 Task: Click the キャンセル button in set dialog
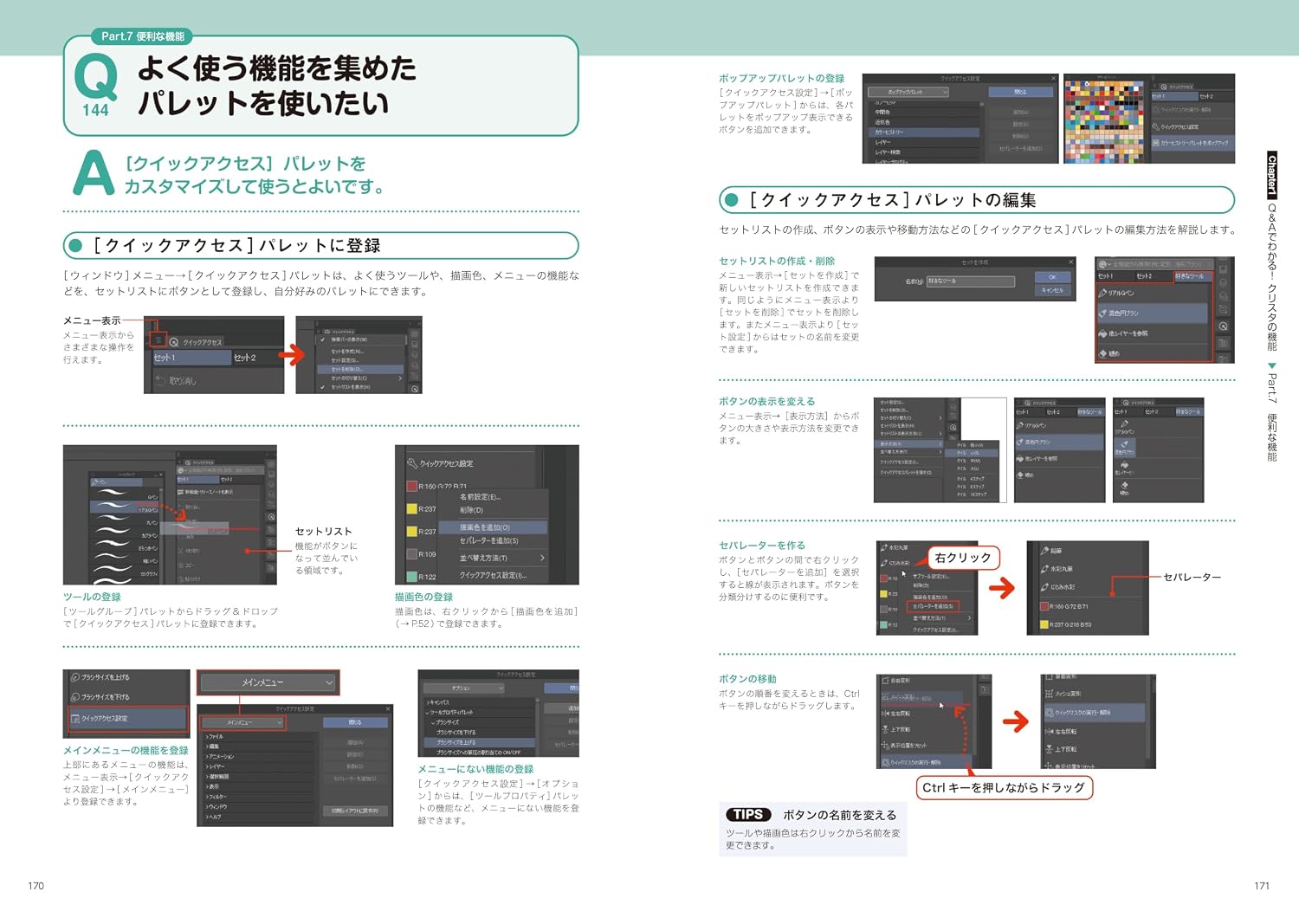coord(1052,290)
